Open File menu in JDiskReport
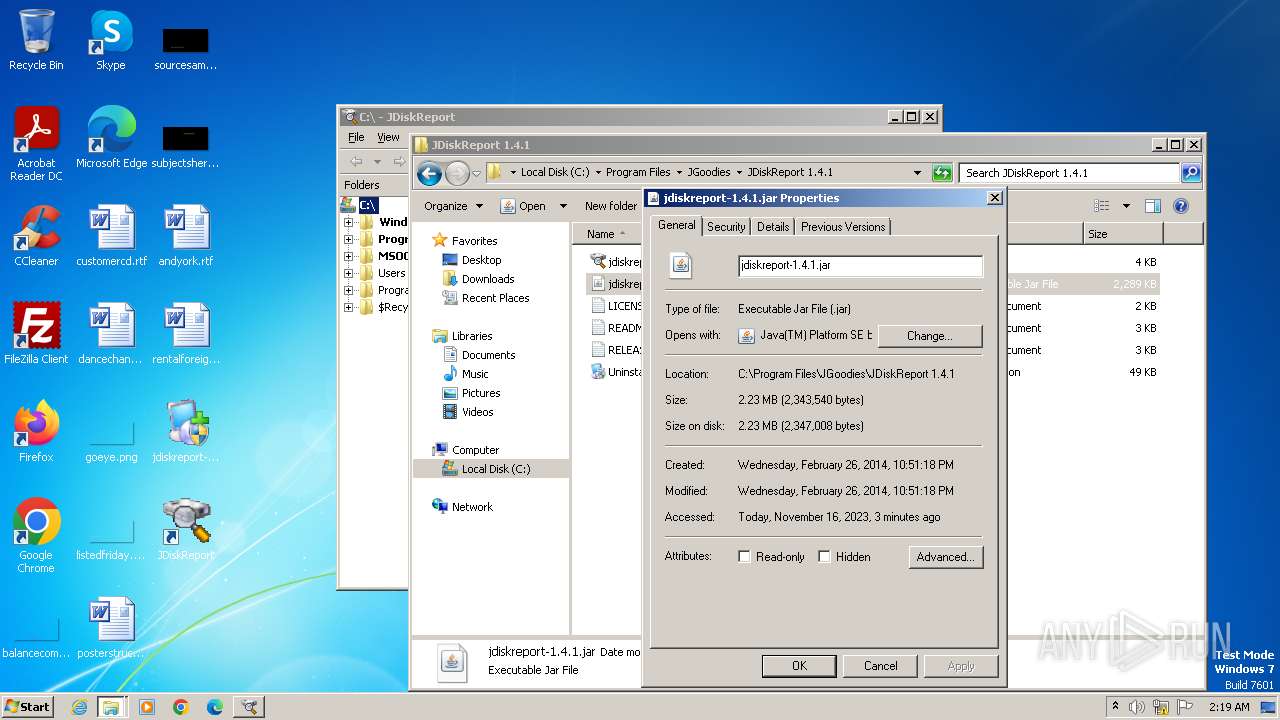Viewport: 1280px width, 720px height. [356, 137]
